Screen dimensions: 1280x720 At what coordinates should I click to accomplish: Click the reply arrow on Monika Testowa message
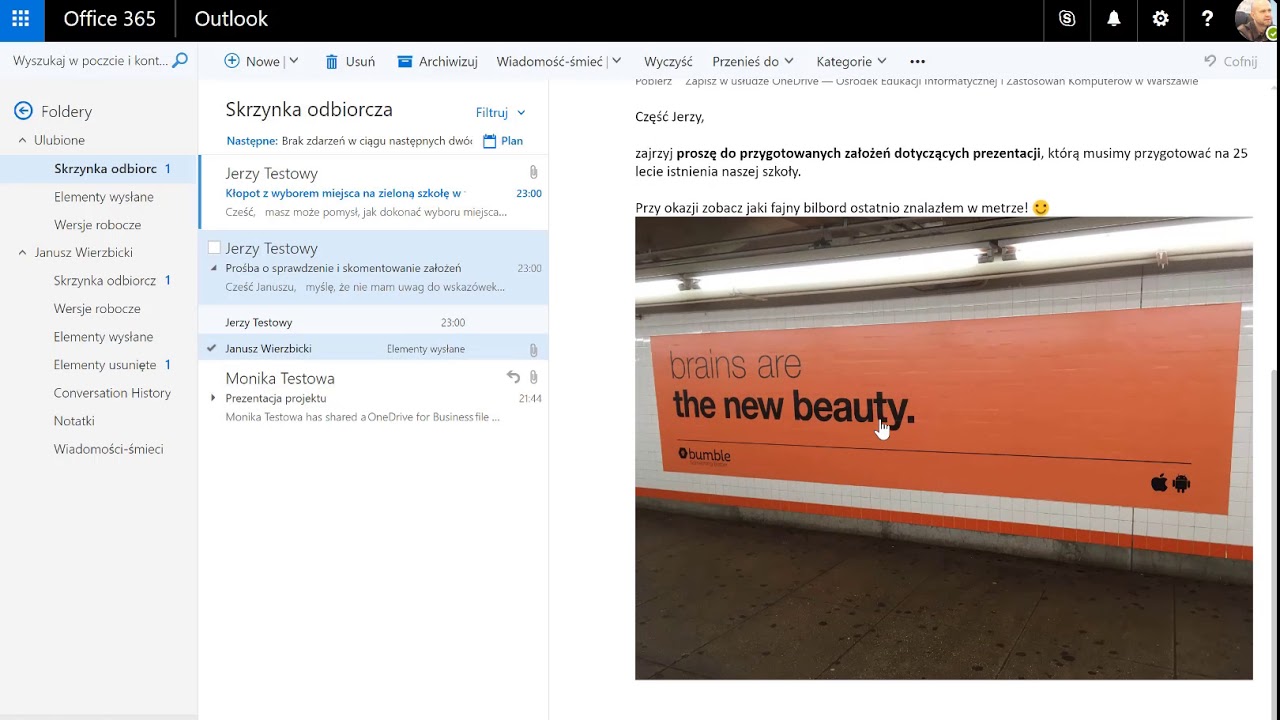tap(513, 377)
